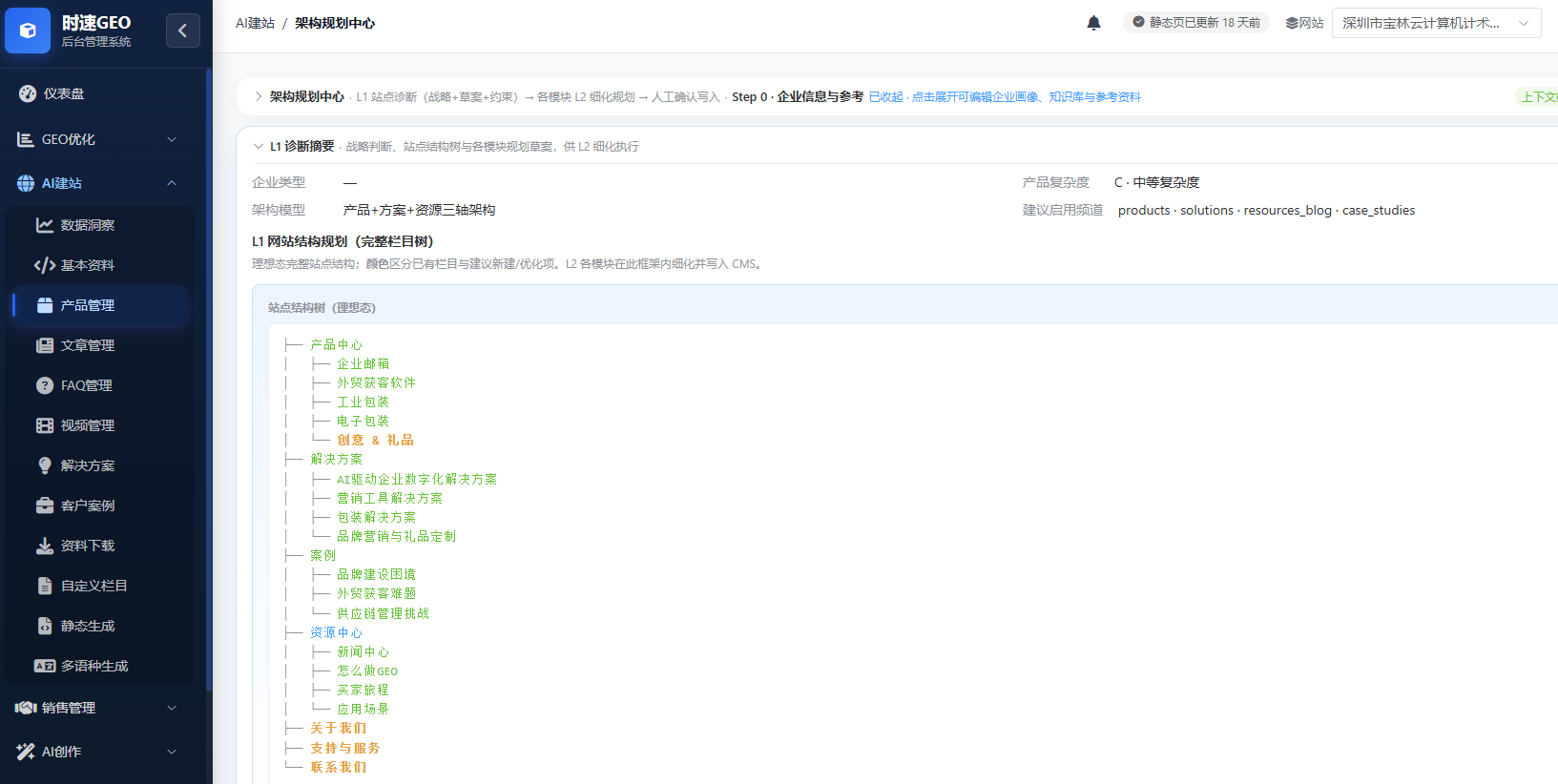1558x784 pixels.
Task: Click the 销售管理 handshake icon
Action: pyautogui.click(x=26, y=708)
